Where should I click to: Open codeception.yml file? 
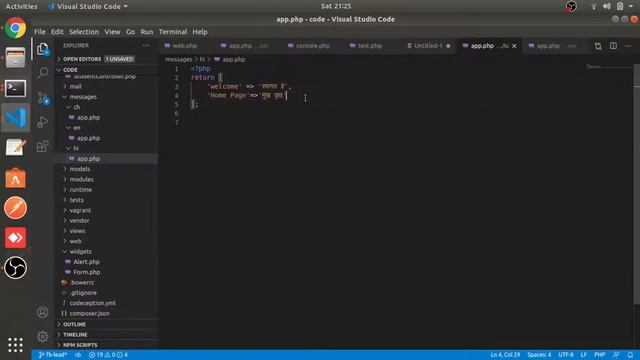click(92, 303)
